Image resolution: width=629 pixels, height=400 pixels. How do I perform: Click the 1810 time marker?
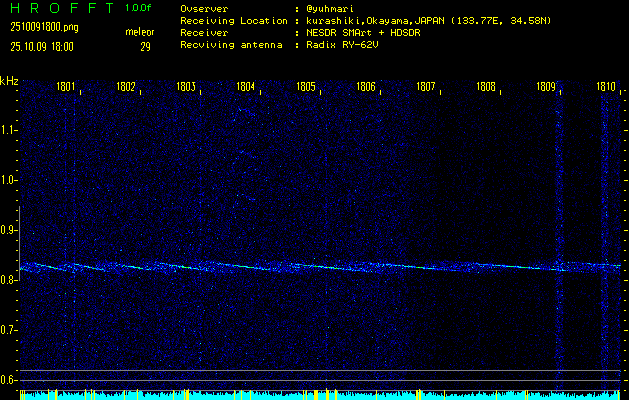coord(606,88)
